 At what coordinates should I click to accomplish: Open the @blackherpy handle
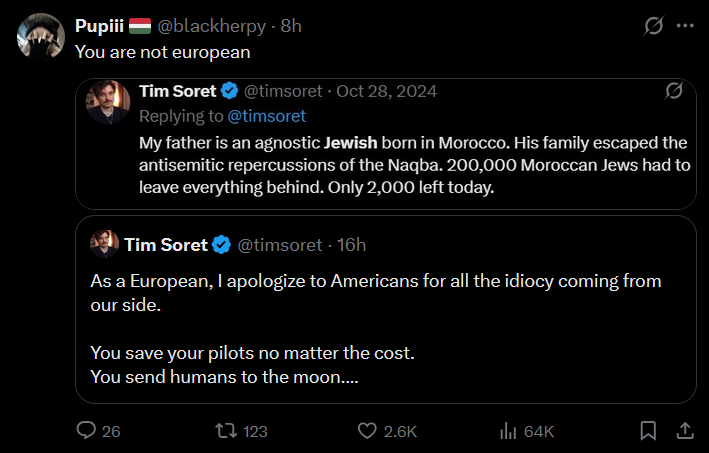[211, 26]
